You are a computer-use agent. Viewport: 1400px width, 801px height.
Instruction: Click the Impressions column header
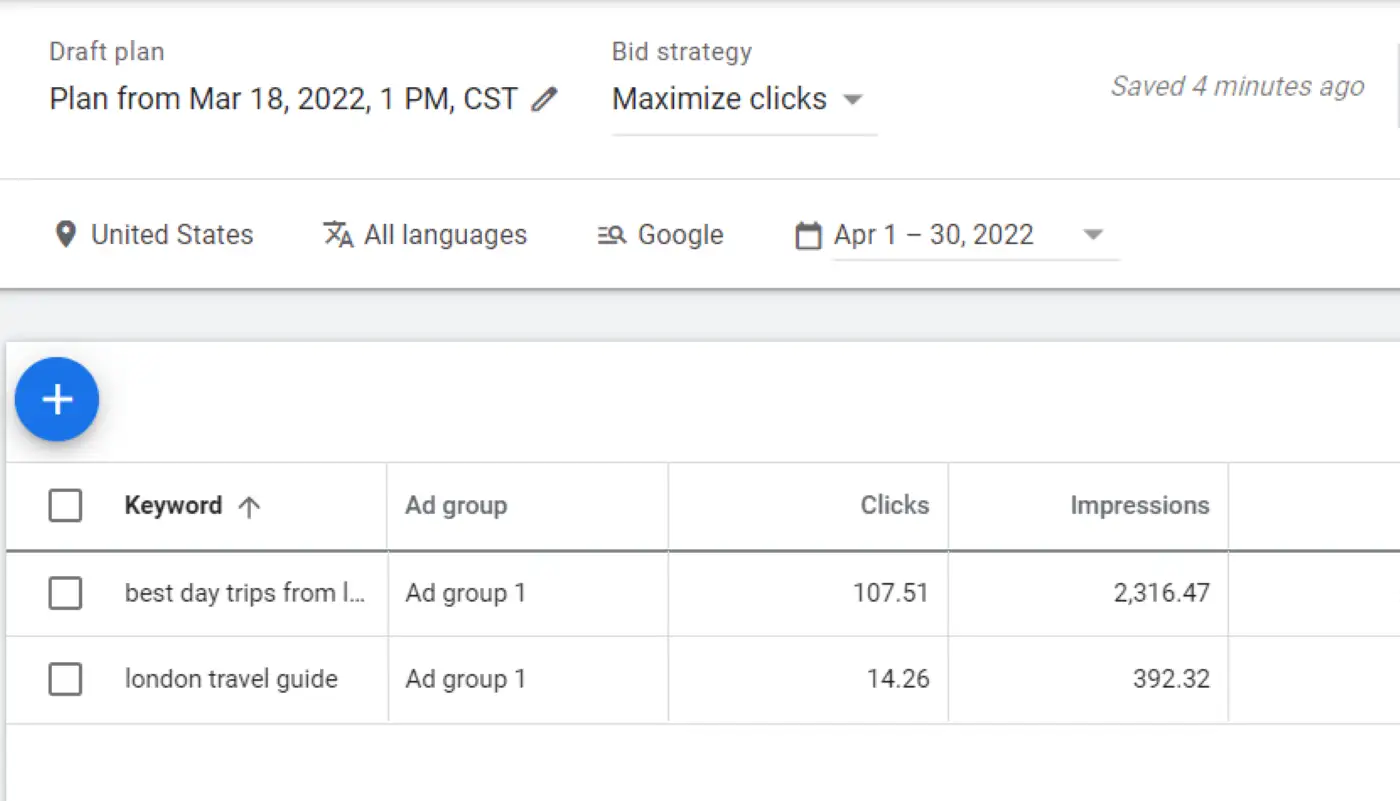(1140, 506)
